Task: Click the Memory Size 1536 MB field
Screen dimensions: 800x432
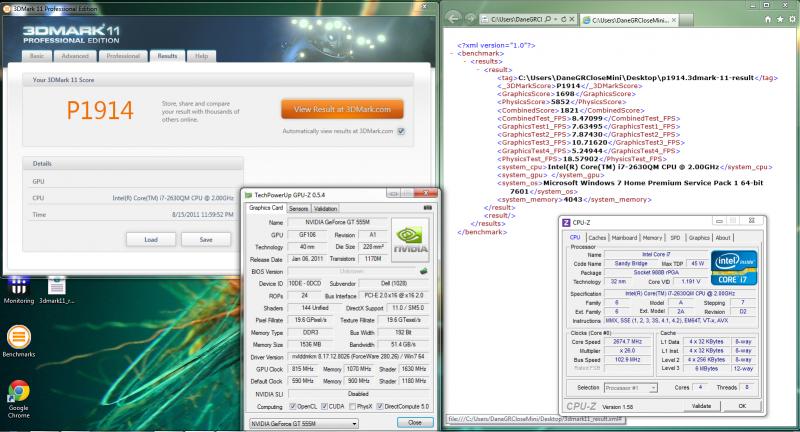Action: point(310,344)
